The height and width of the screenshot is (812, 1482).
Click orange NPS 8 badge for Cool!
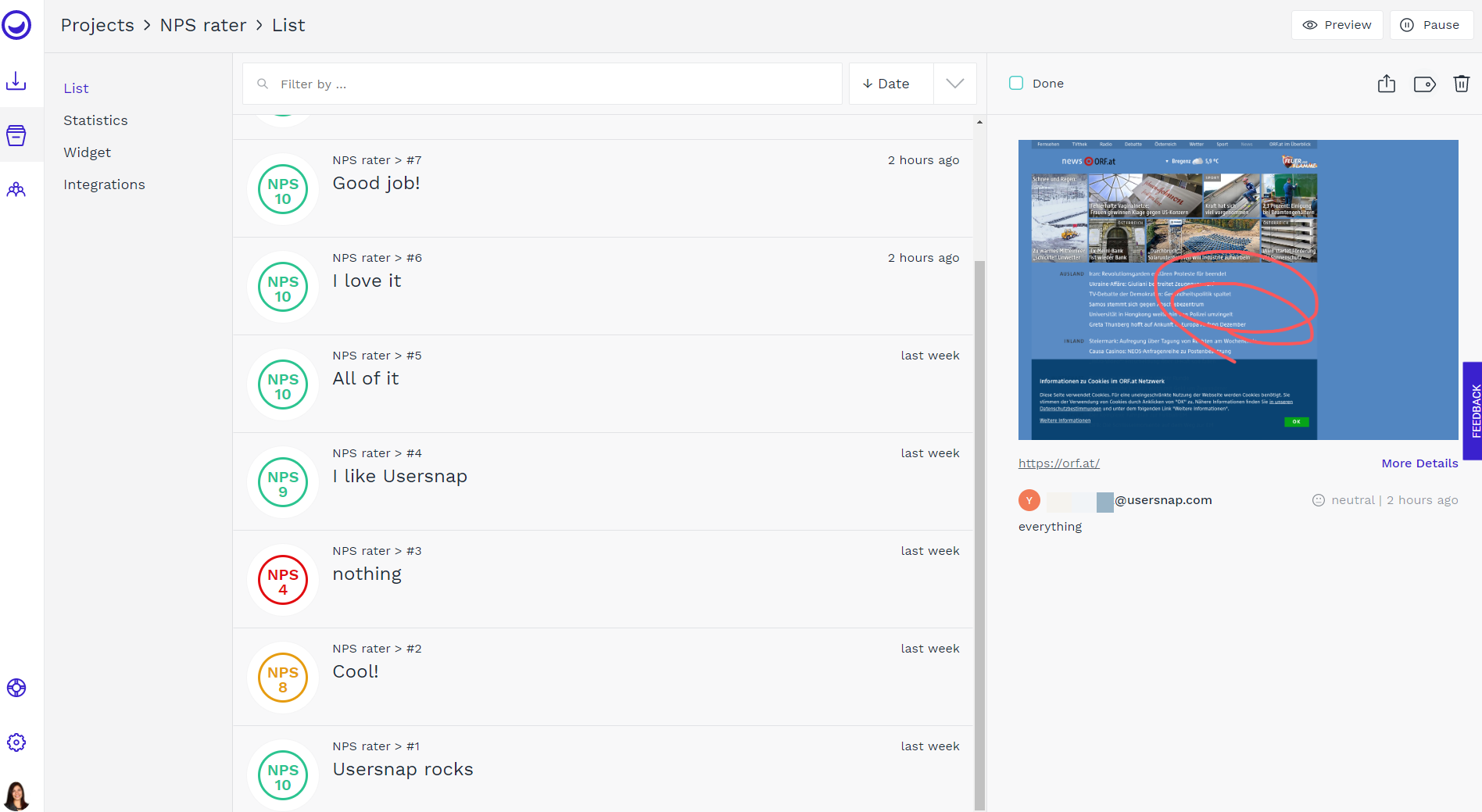tap(283, 678)
